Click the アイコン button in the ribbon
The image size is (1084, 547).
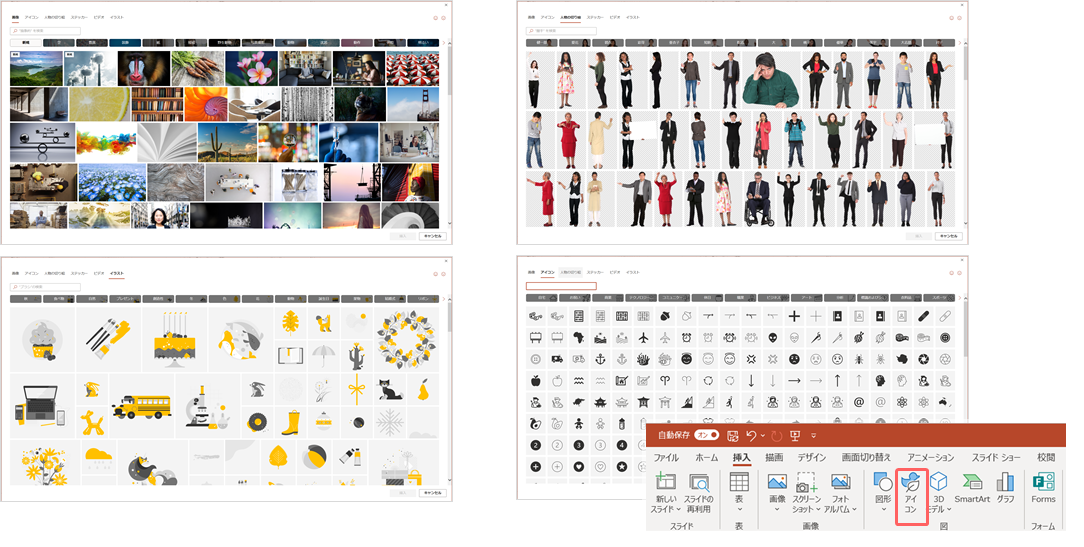tap(910, 495)
